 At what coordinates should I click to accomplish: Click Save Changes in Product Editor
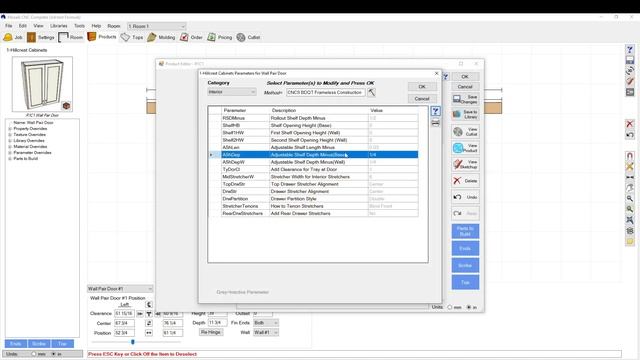tap(465, 99)
